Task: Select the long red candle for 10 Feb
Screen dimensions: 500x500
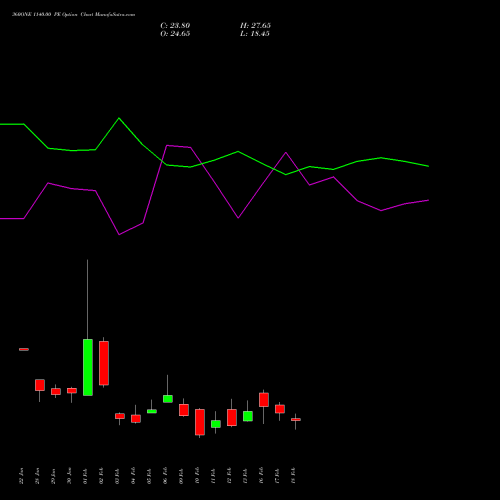Action: 200,422
